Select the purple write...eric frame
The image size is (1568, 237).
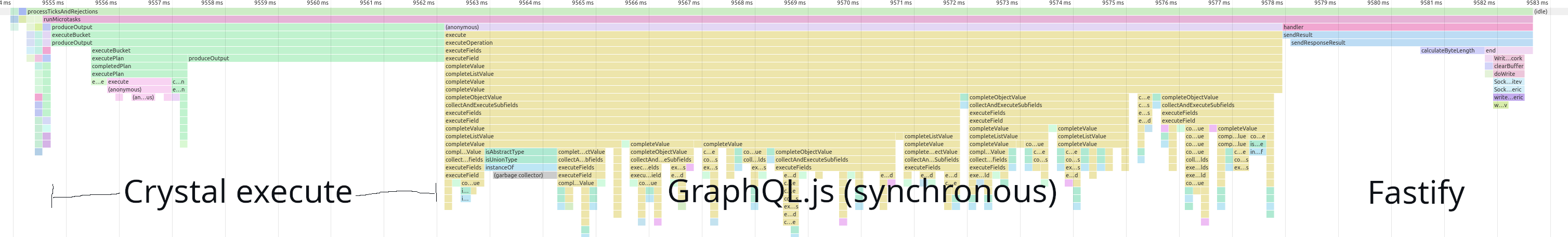(1508, 98)
